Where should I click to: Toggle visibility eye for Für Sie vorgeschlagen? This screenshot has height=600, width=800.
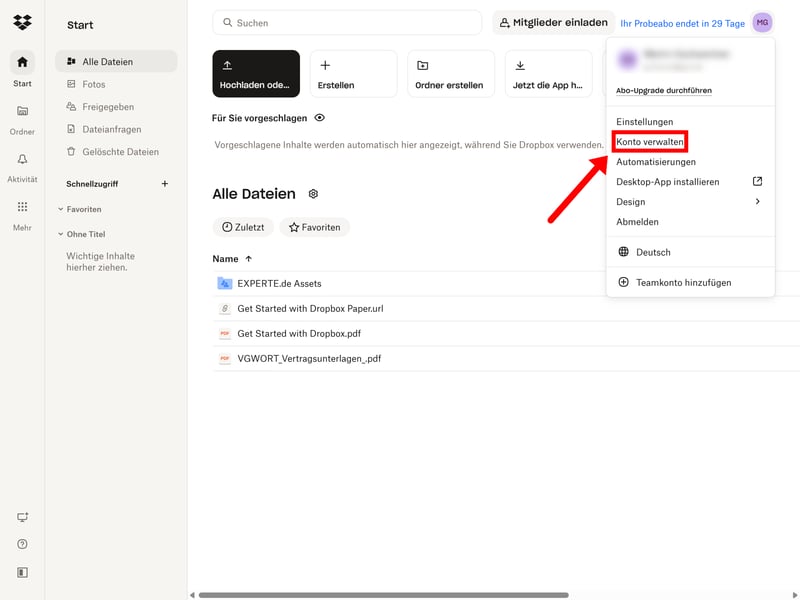tap(320, 118)
